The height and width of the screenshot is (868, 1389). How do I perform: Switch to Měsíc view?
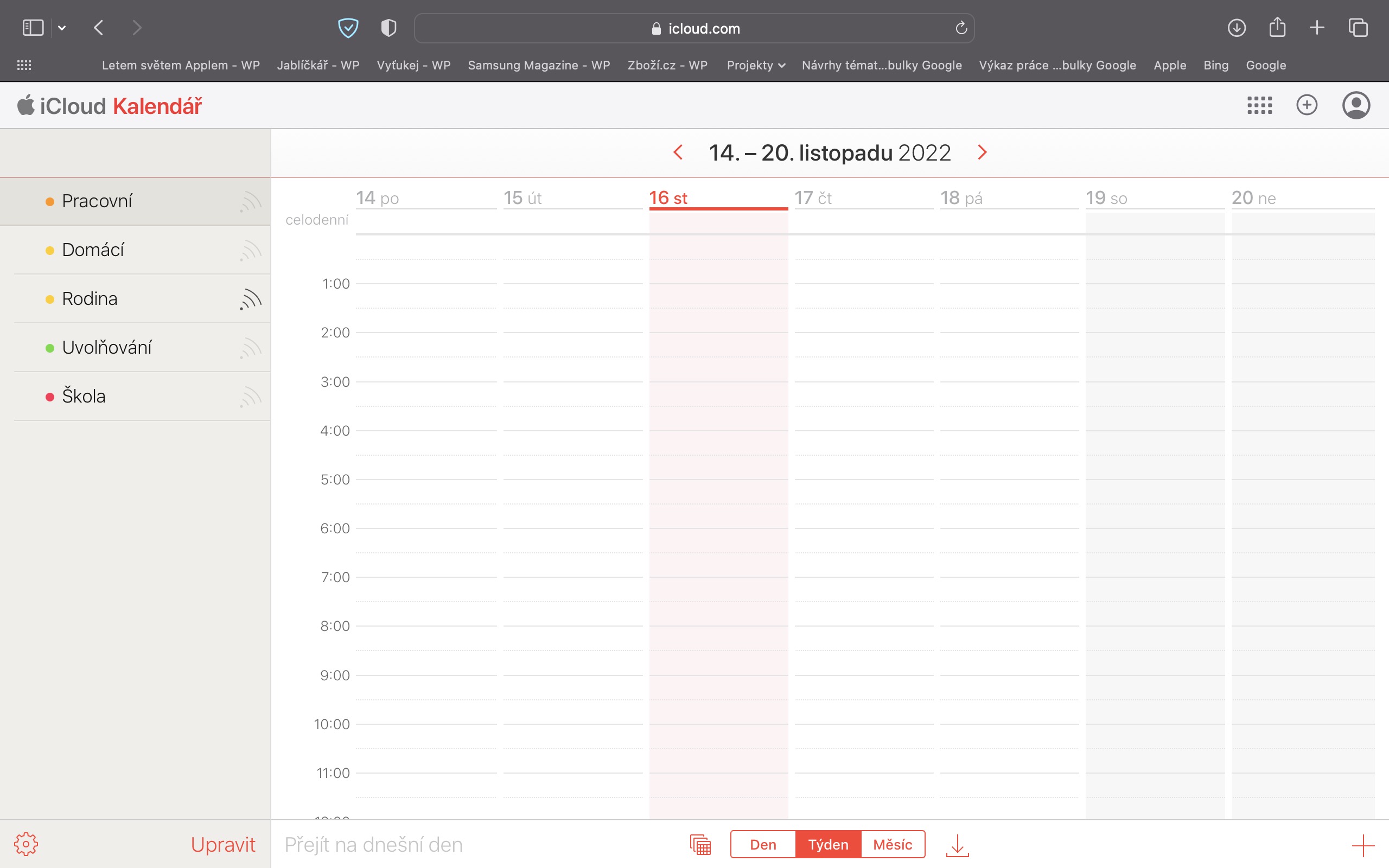(893, 845)
